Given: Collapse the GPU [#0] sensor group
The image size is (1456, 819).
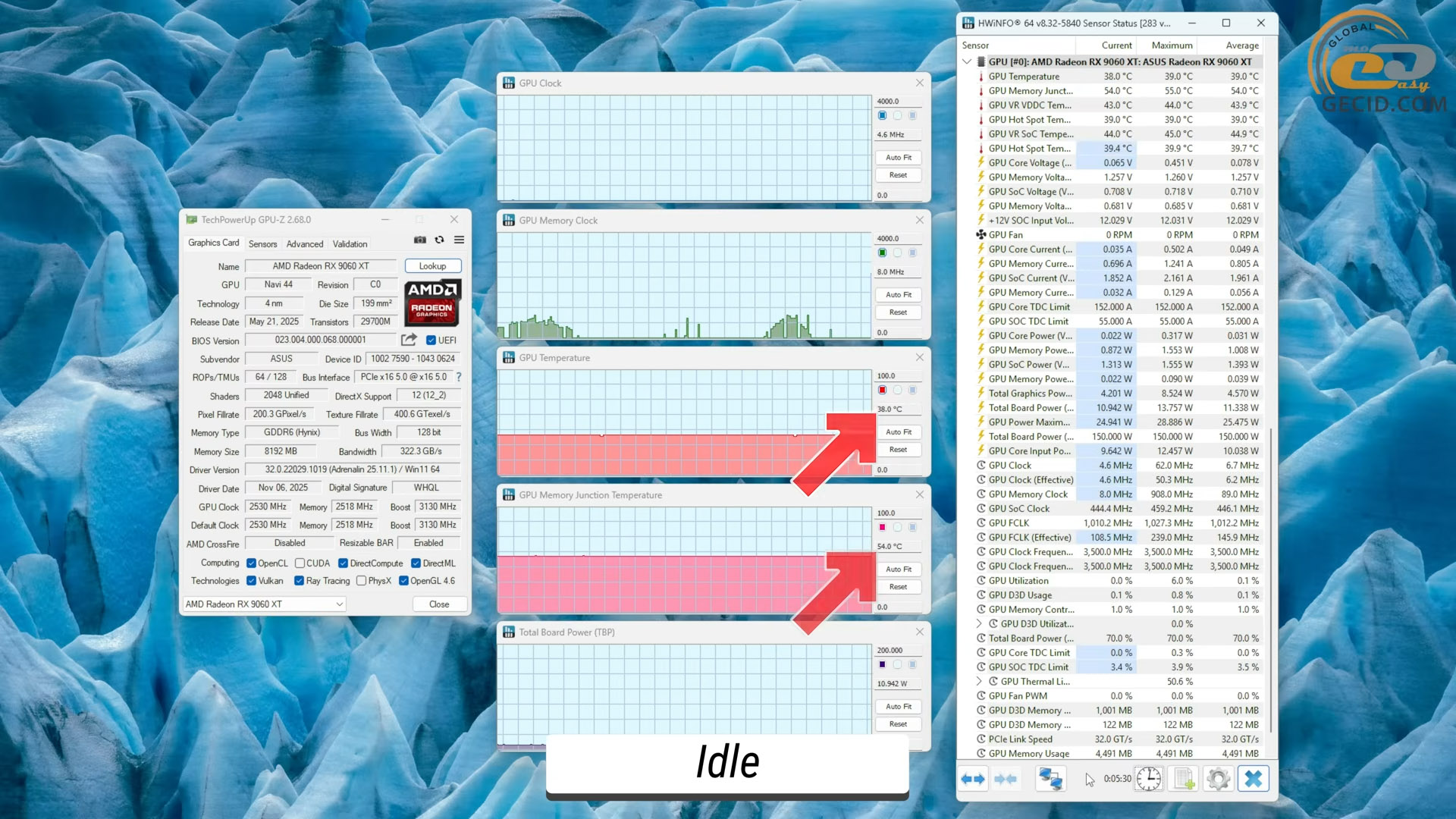Looking at the screenshot, I should (x=967, y=61).
